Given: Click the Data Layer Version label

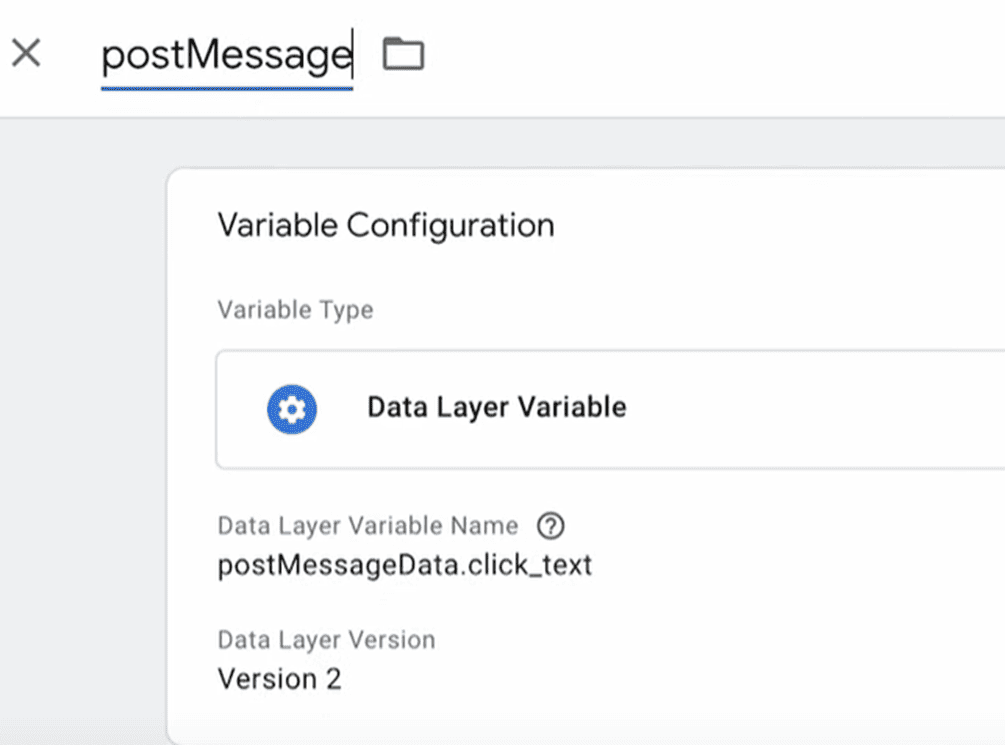Looking at the screenshot, I should tap(326, 640).
